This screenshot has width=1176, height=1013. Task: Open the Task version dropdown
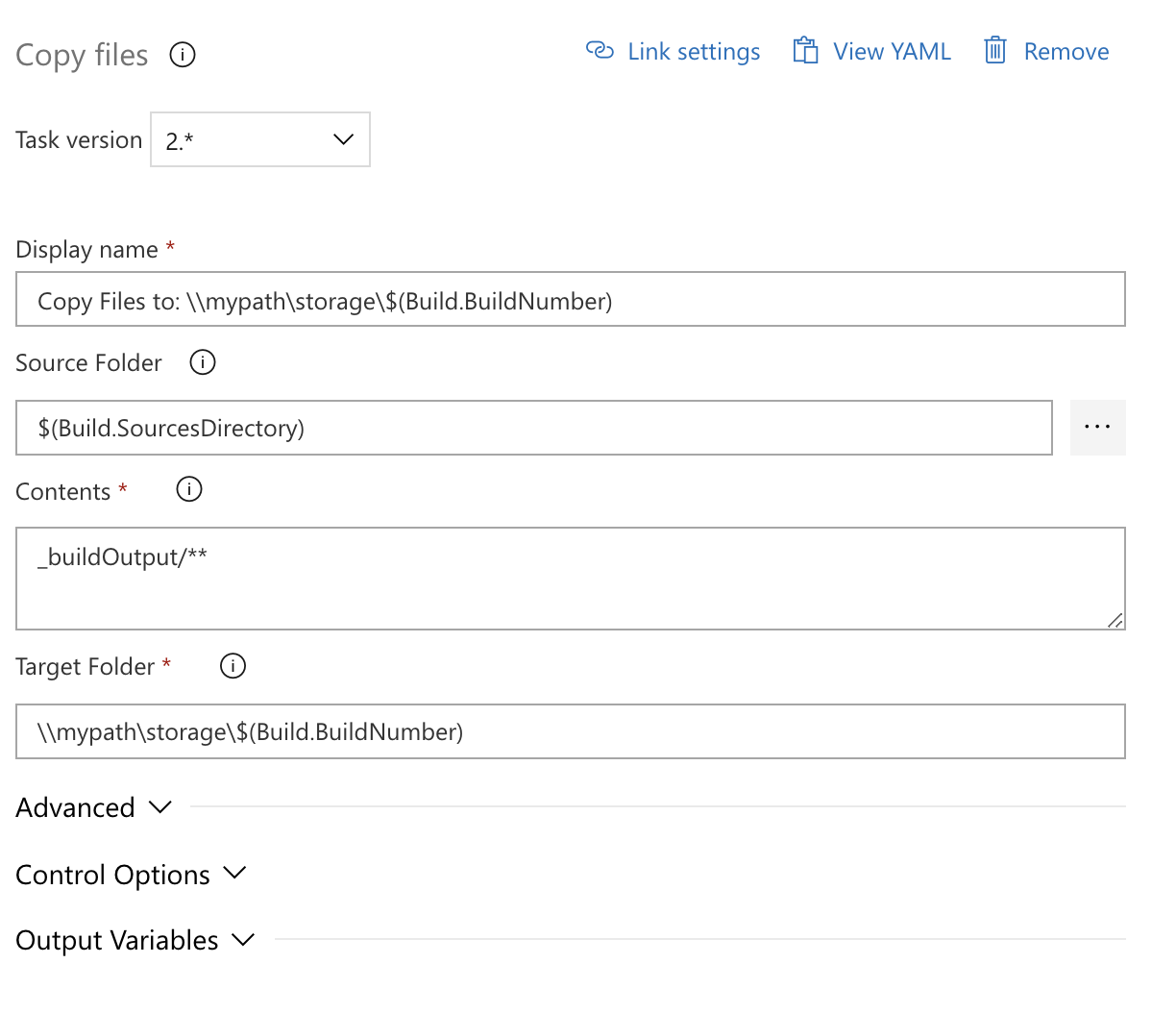click(342, 139)
